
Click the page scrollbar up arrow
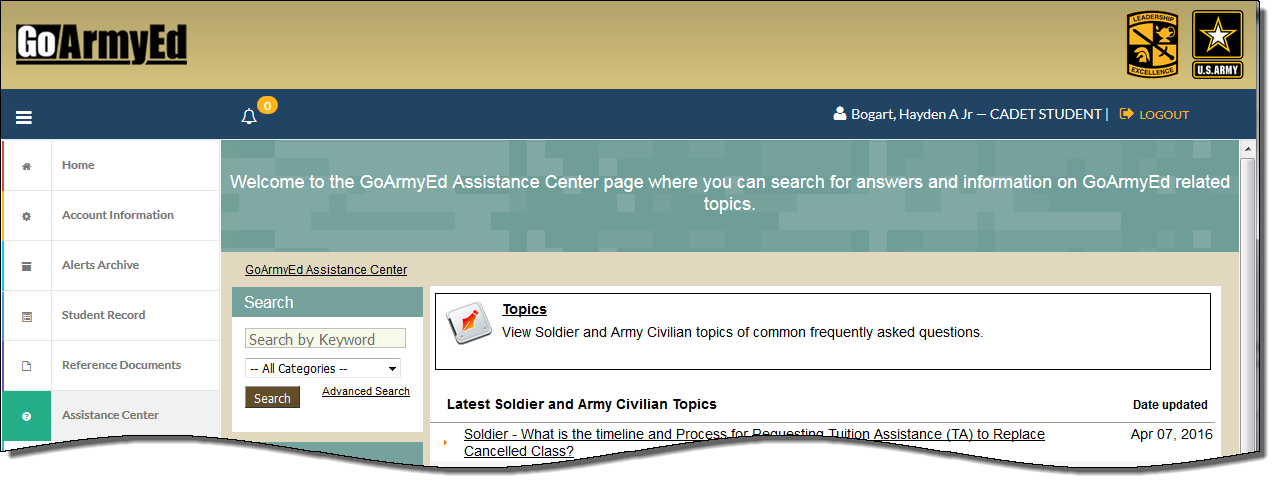[1247, 149]
